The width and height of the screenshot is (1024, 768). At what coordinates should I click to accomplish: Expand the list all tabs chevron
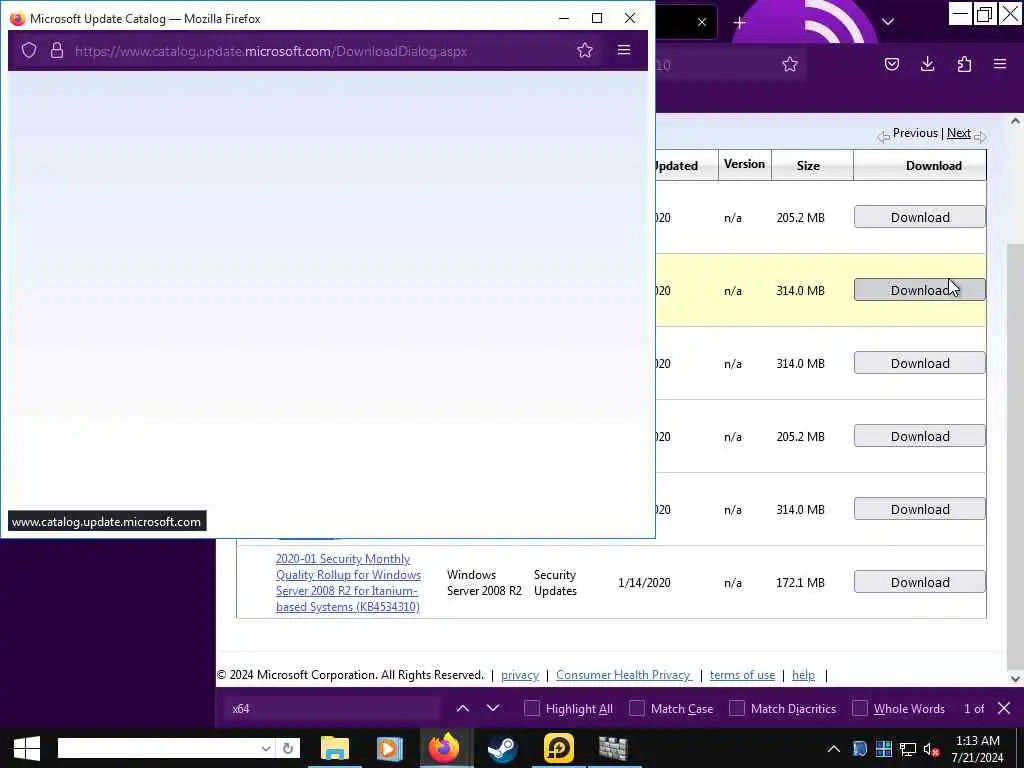[888, 22]
